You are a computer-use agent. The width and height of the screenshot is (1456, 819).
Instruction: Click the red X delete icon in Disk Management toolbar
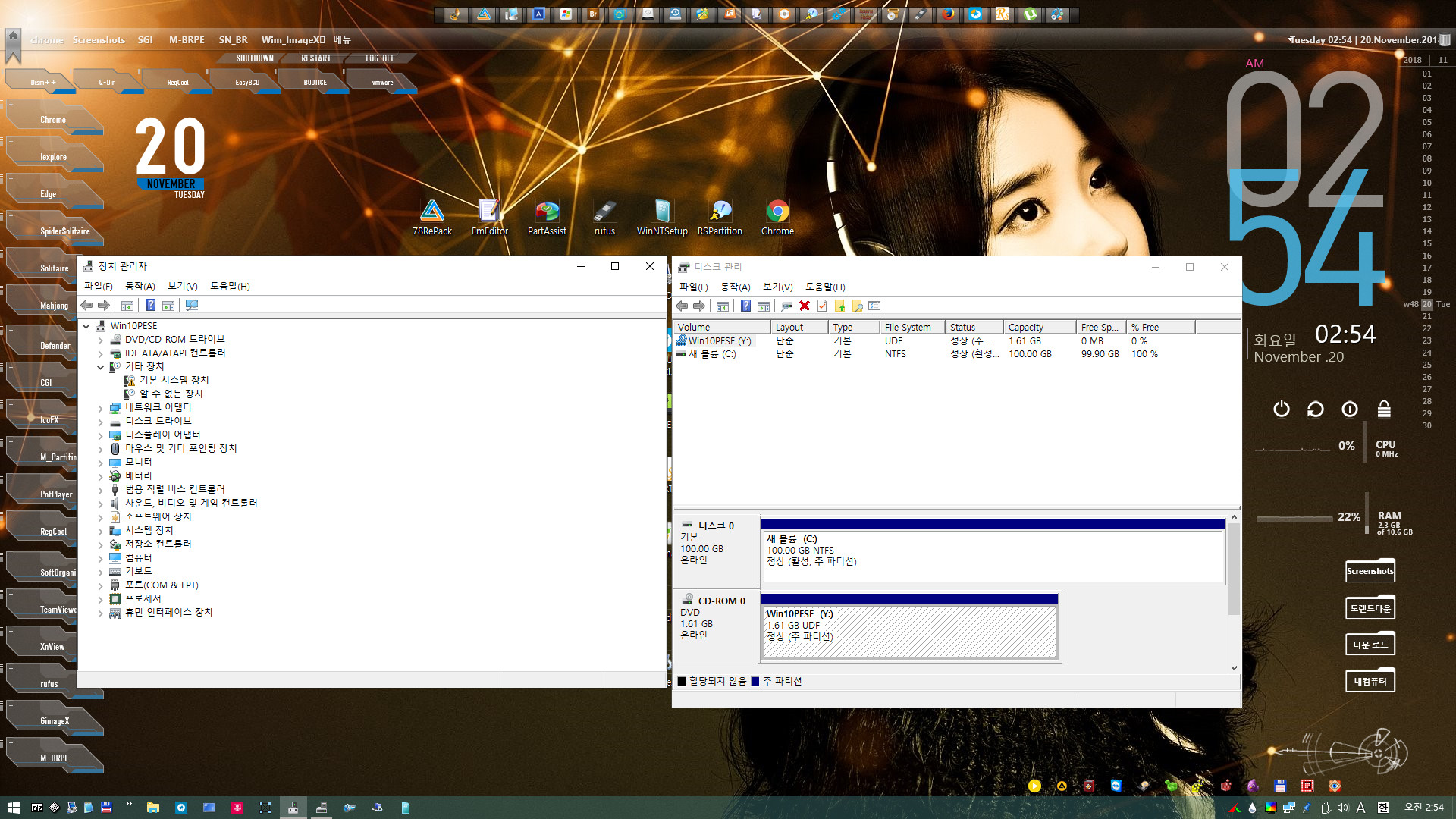[805, 306]
